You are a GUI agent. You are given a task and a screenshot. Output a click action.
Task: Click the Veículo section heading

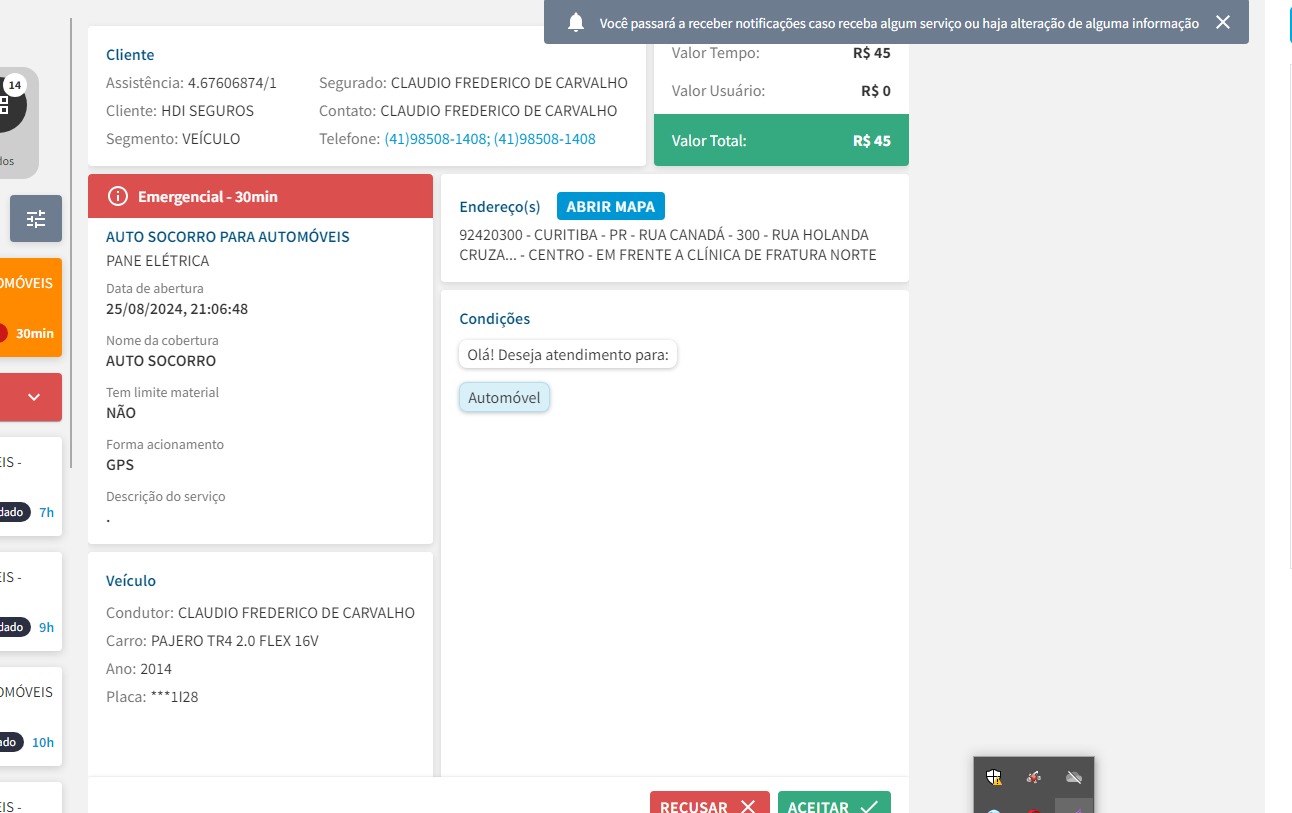[x=131, y=581]
